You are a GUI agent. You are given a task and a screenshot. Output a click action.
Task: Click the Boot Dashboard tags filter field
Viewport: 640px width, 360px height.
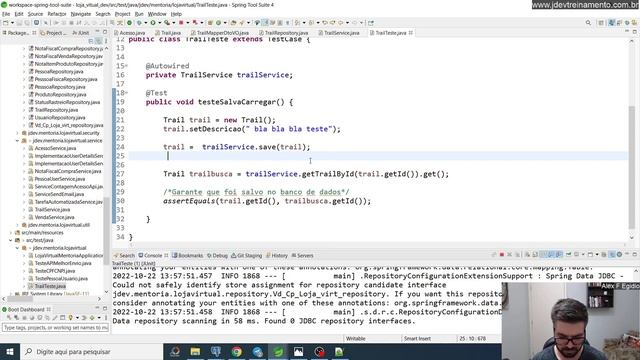click(56, 327)
